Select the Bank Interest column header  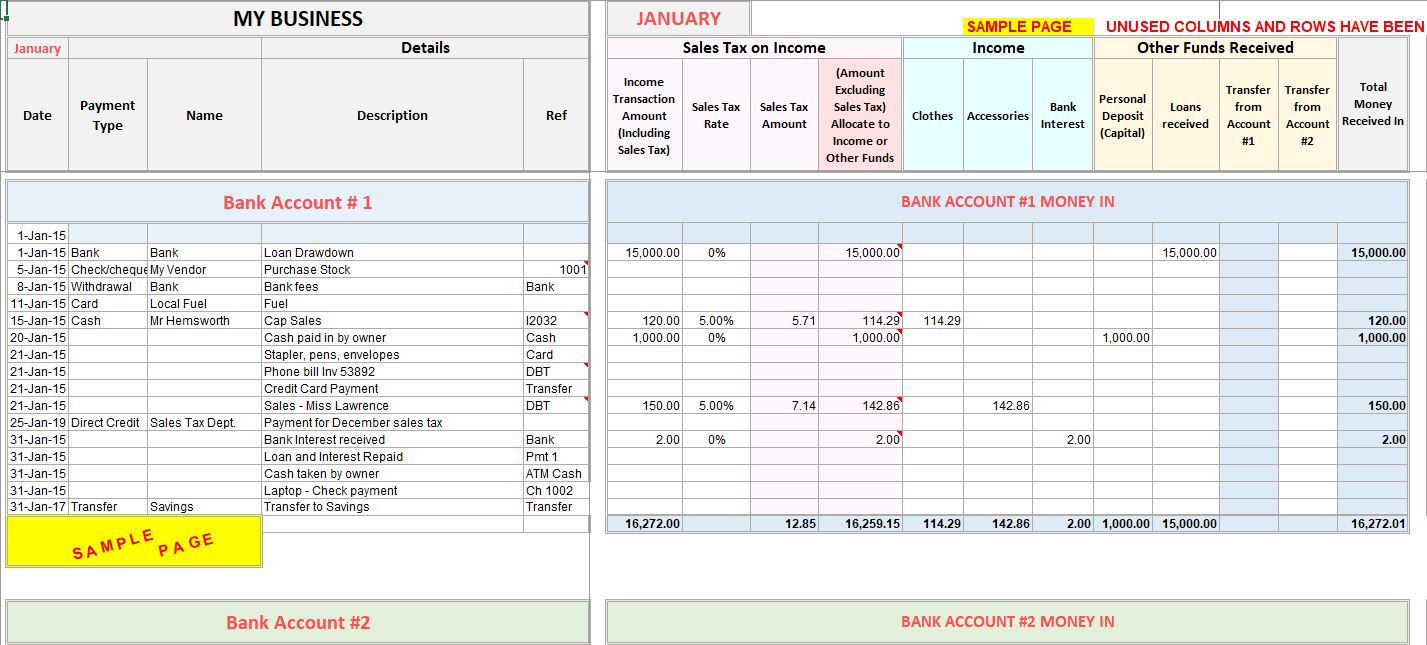click(1062, 115)
